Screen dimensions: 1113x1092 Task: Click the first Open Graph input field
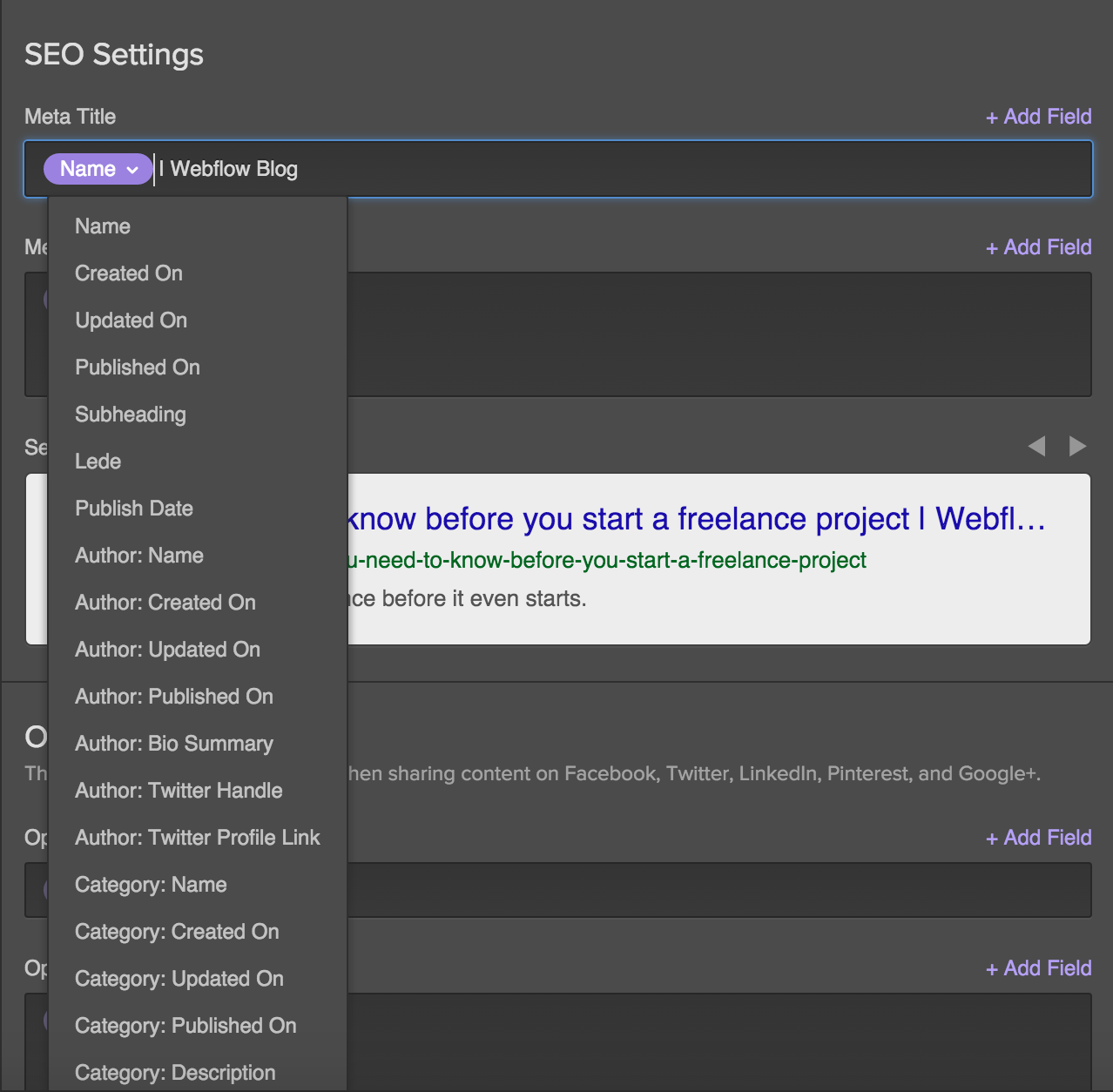718,890
